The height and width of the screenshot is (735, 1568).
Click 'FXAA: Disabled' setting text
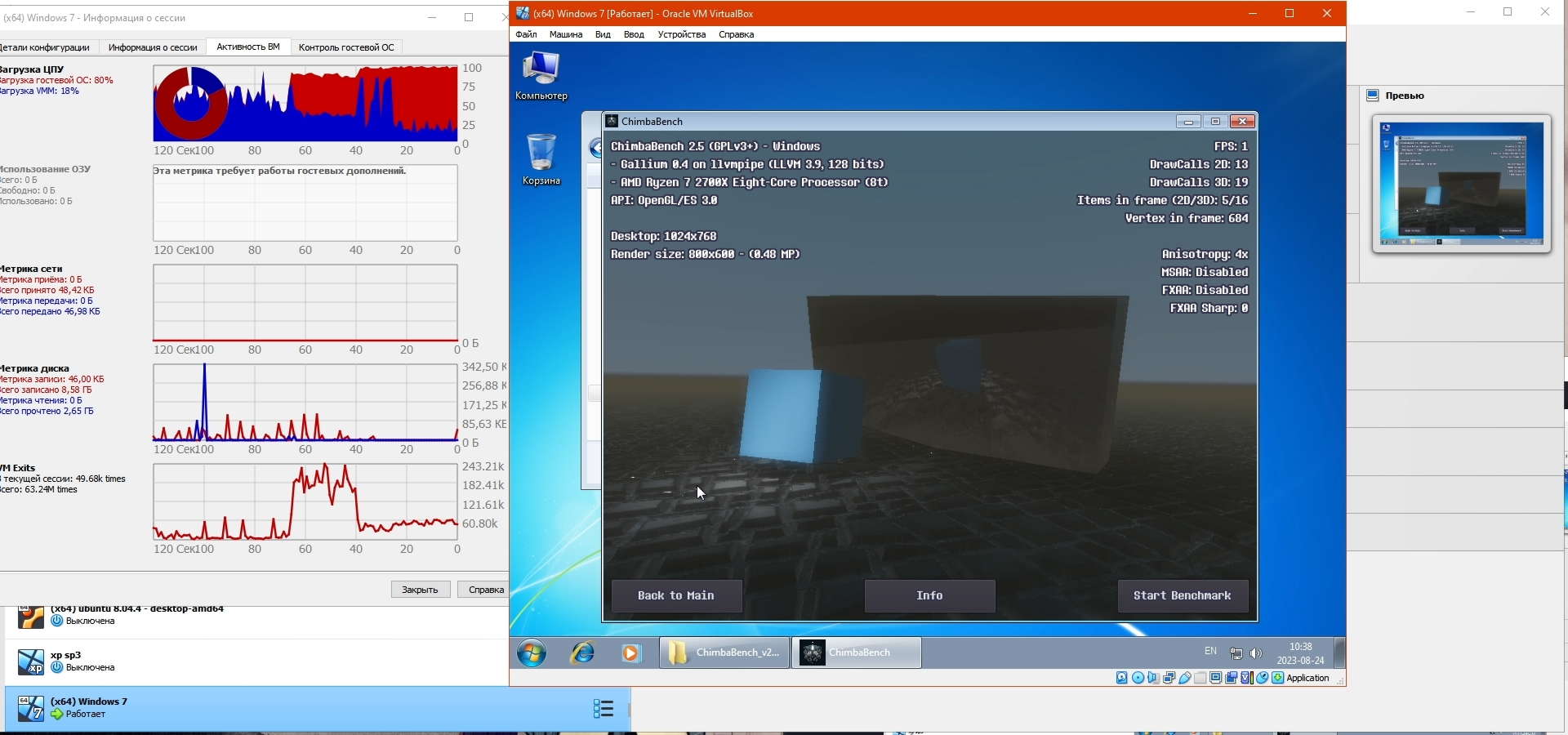[x=1205, y=291]
